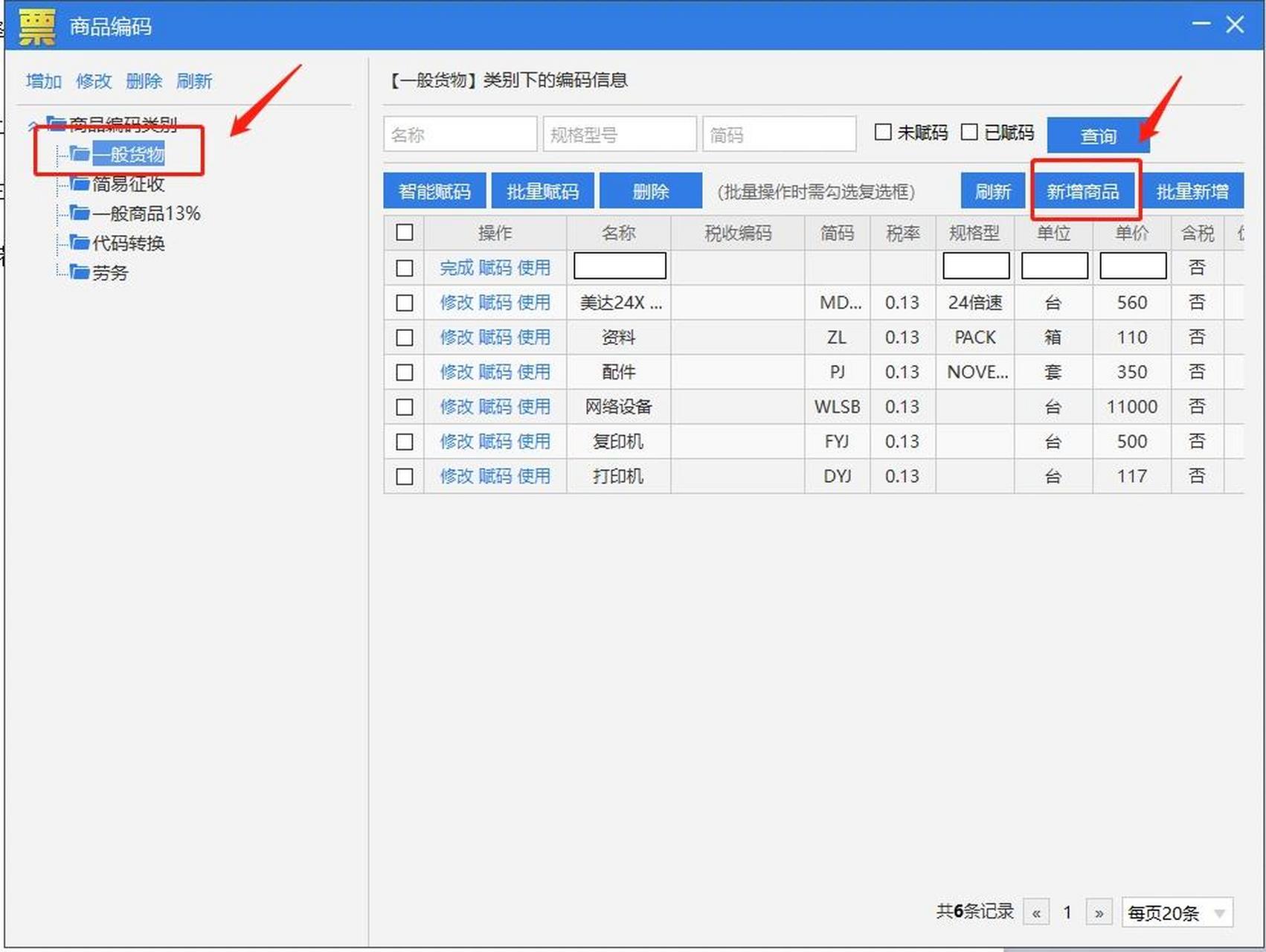Image resolution: width=1266 pixels, height=952 pixels.
Task: Click the blue 刷新 button above the table
Action: coord(992,191)
